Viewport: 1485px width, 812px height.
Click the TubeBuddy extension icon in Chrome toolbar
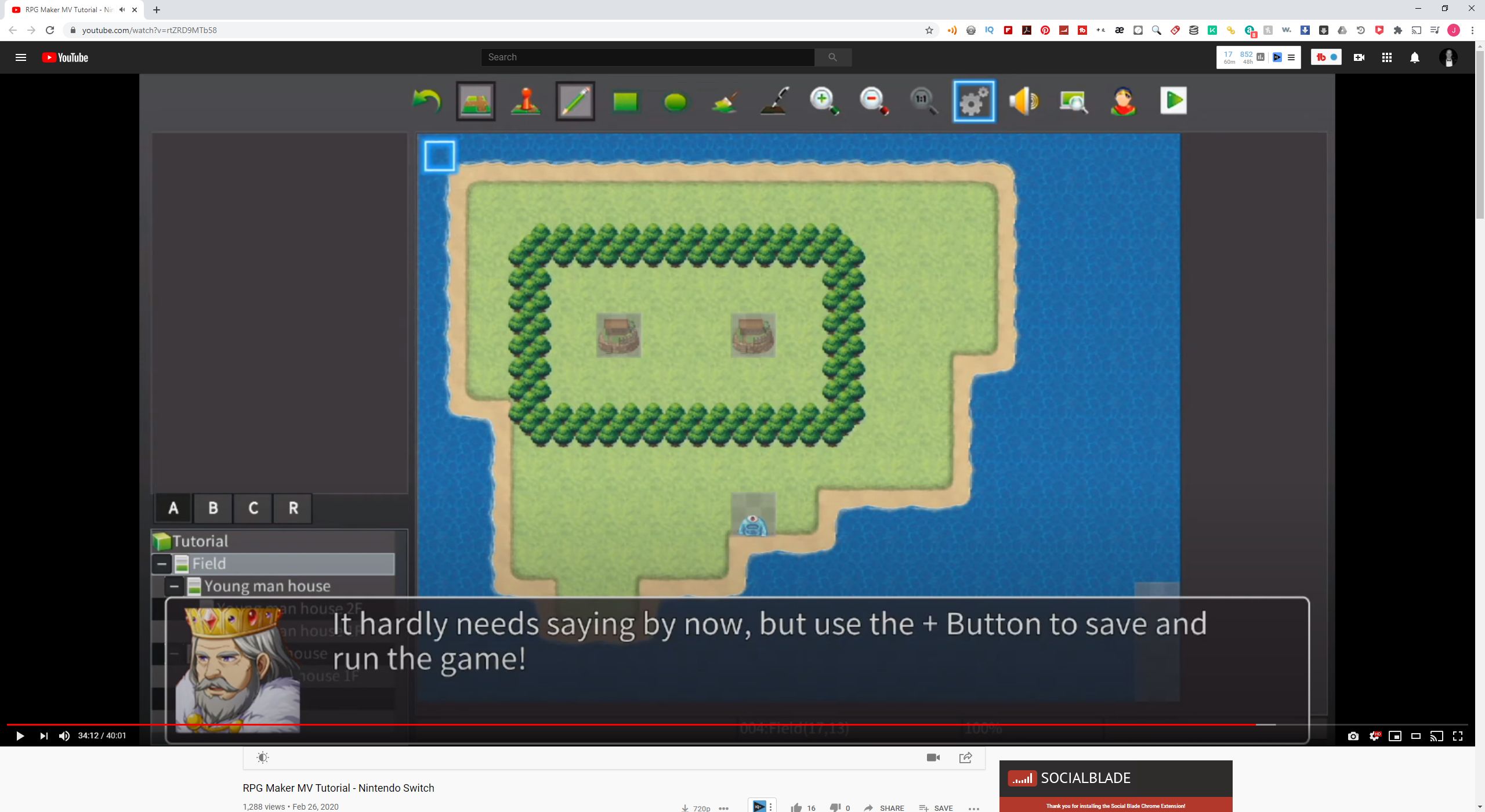click(x=1082, y=30)
